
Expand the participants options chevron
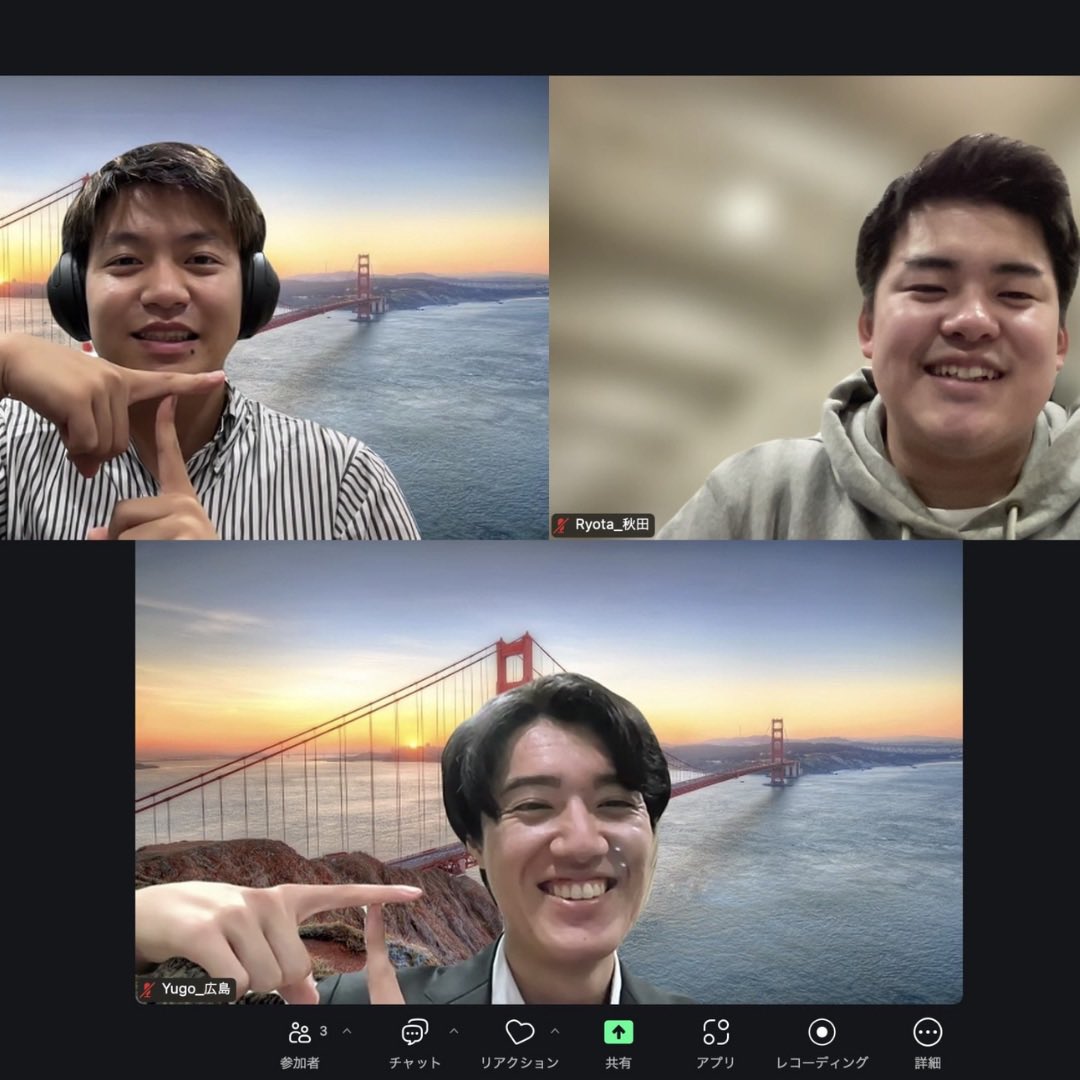point(347,1031)
